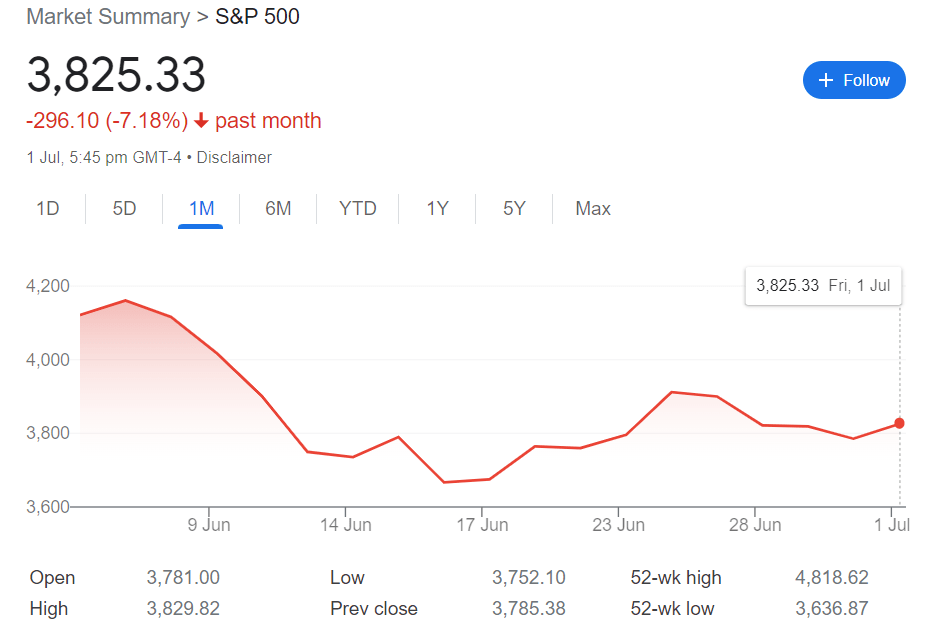925x635 pixels.
Task: Open the 6M range tab
Action: (278, 209)
